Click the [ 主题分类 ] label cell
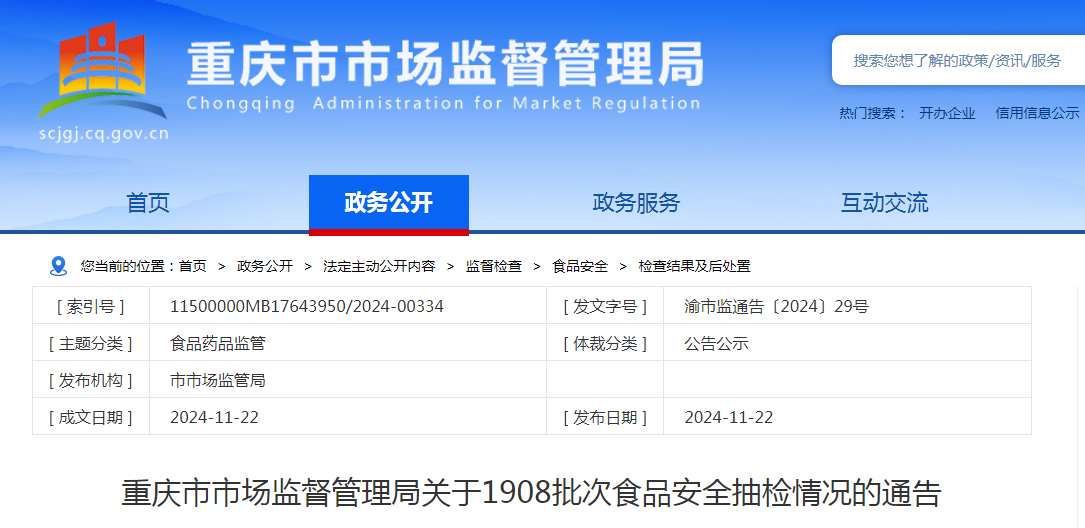The height and width of the screenshot is (528, 1085). [x=91, y=343]
